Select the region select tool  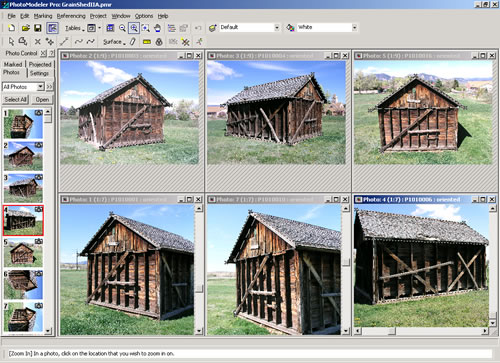click(x=23, y=42)
